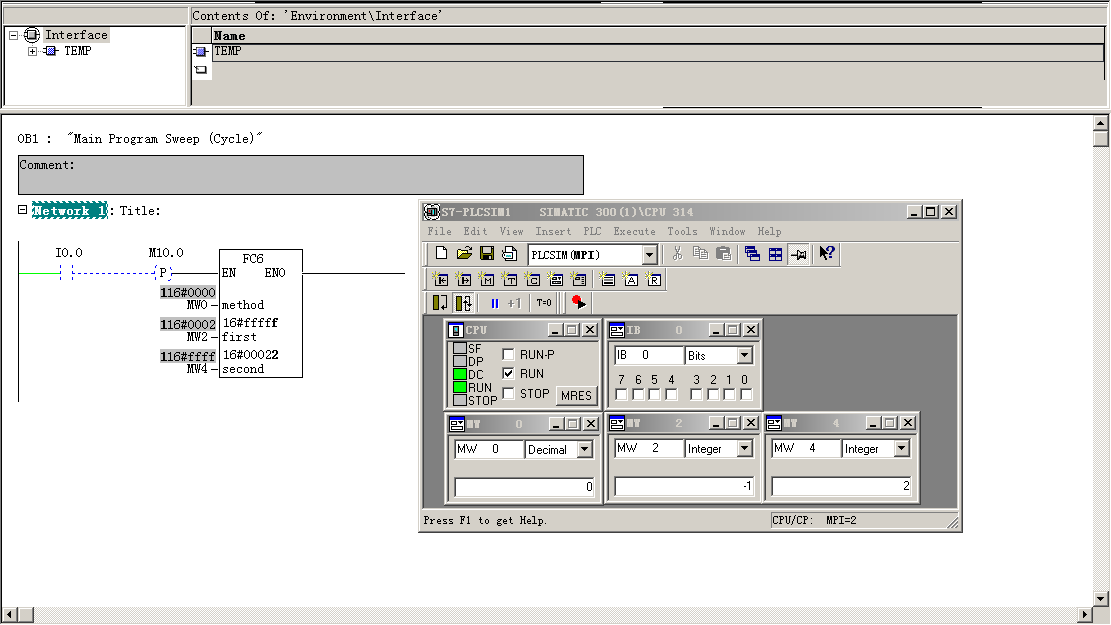Click the Cut scissors icon in PLCSIM

(x=677, y=254)
